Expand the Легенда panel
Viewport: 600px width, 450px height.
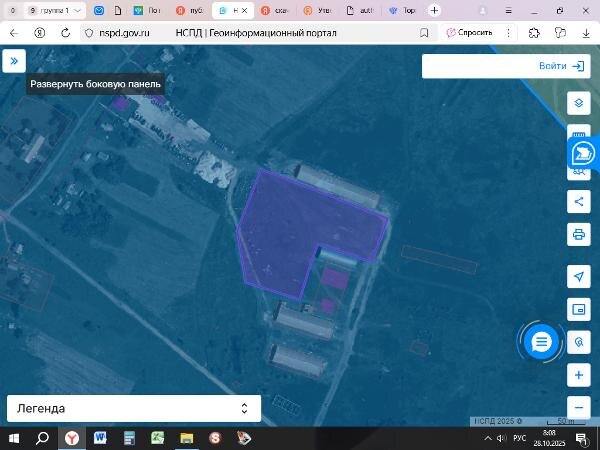tap(134, 408)
